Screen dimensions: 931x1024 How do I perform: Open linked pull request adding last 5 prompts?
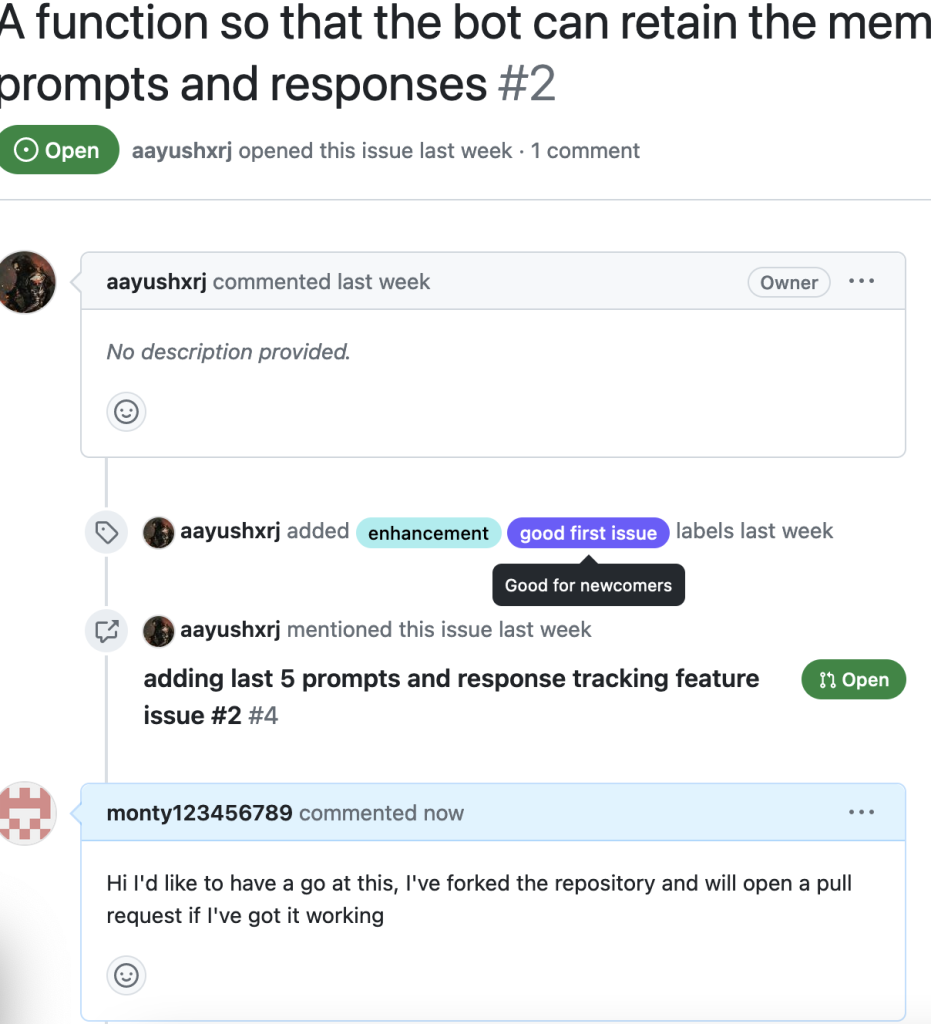click(x=451, y=697)
